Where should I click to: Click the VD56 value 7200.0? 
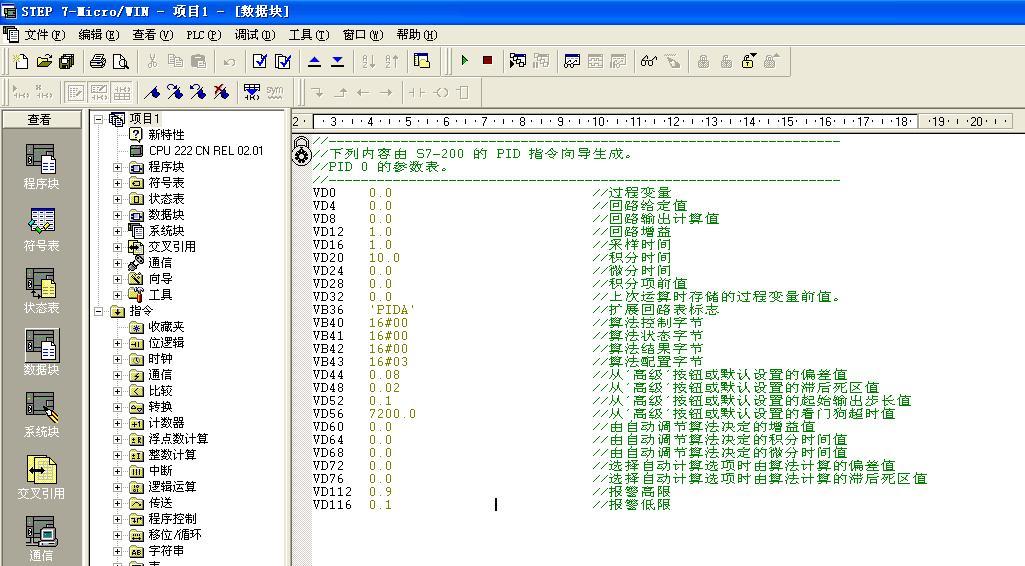pos(392,414)
